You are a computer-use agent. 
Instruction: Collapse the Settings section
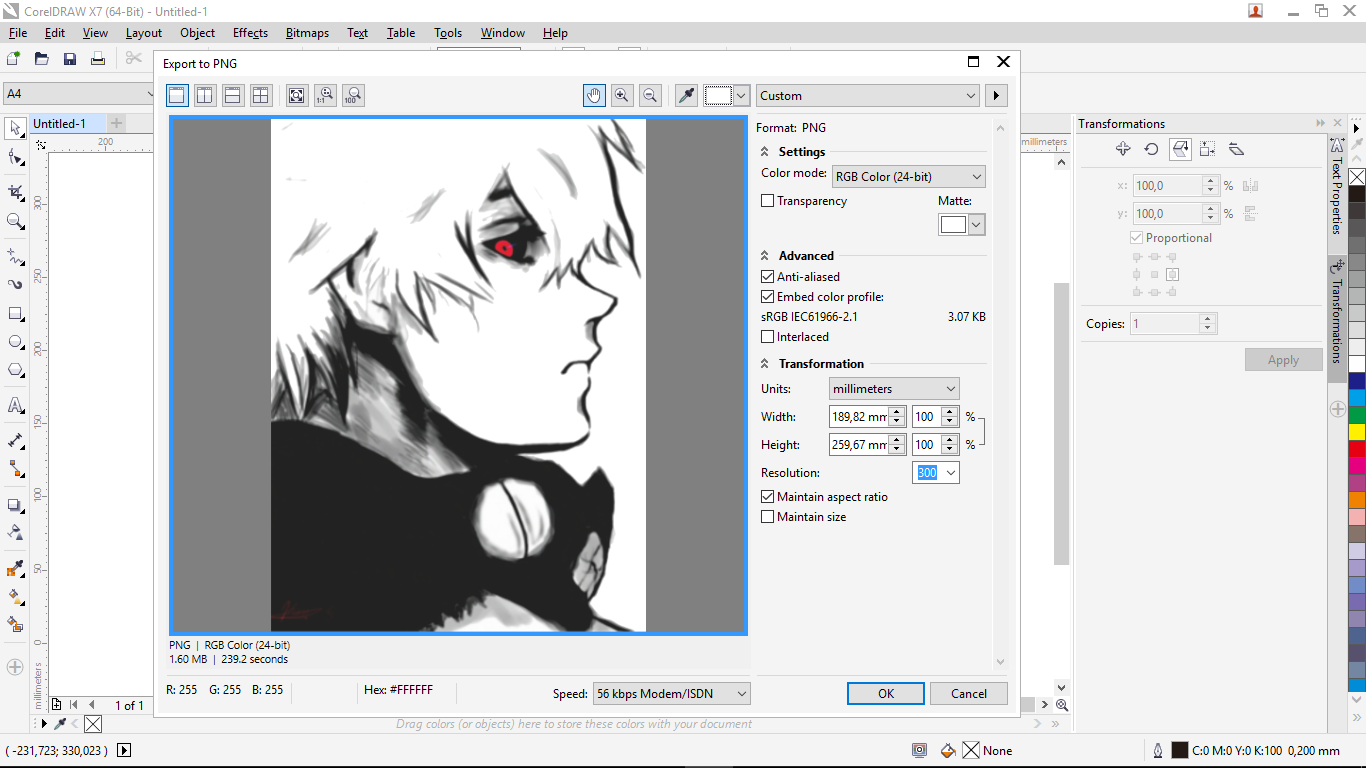click(x=765, y=152)
